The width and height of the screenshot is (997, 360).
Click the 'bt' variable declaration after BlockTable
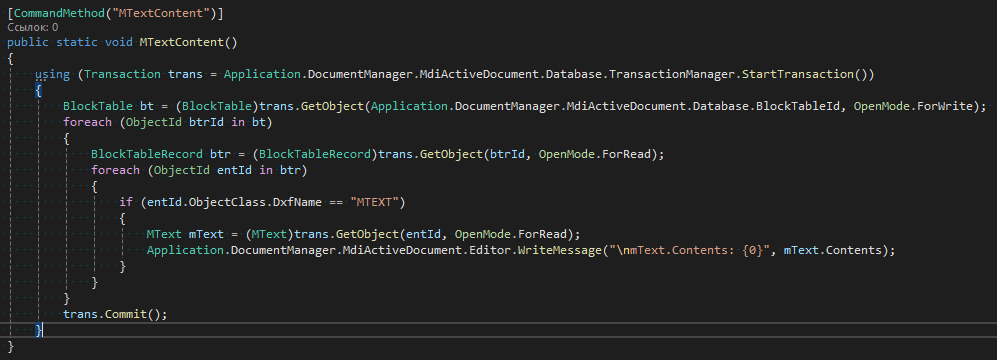pos(147,106)
